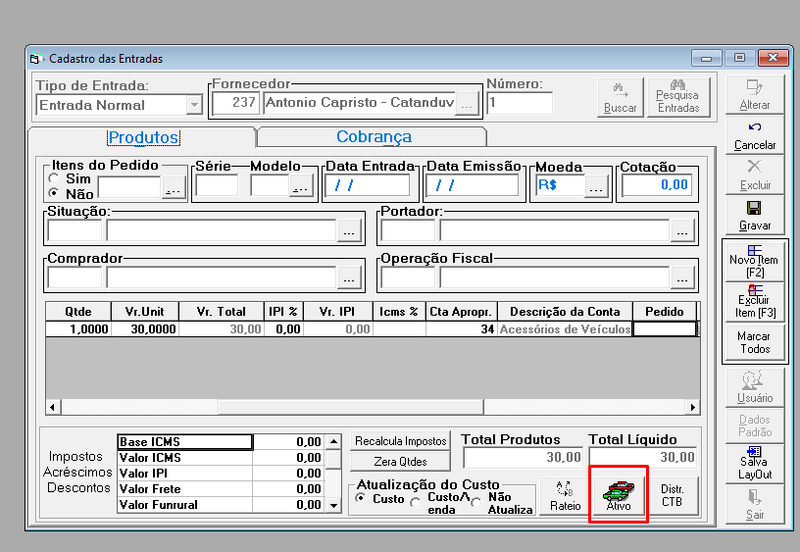Click Total Líquido field
Screen dimensions: 800x552
point(643,457)
